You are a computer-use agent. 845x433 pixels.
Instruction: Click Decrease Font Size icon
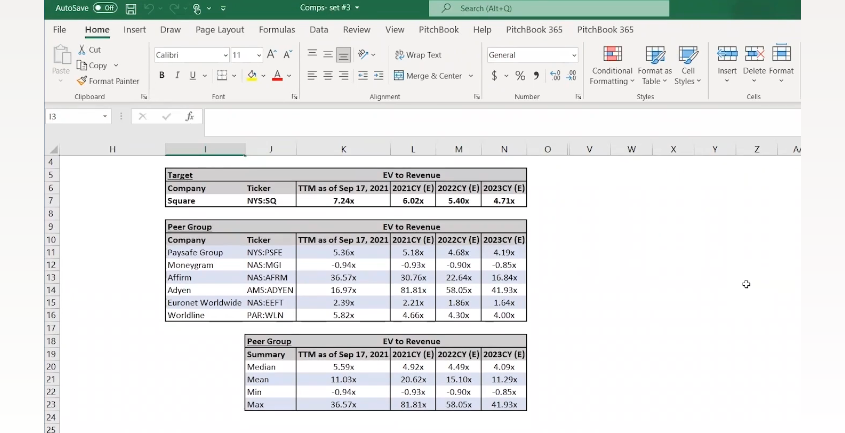tap(288, 54)
